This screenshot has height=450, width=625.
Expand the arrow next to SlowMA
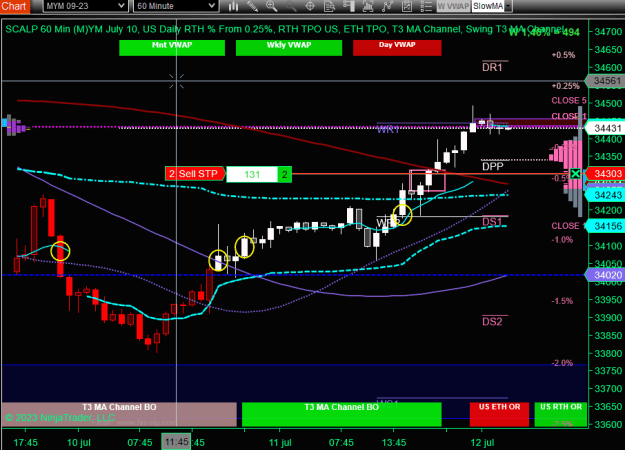click(x=508, y=6)
